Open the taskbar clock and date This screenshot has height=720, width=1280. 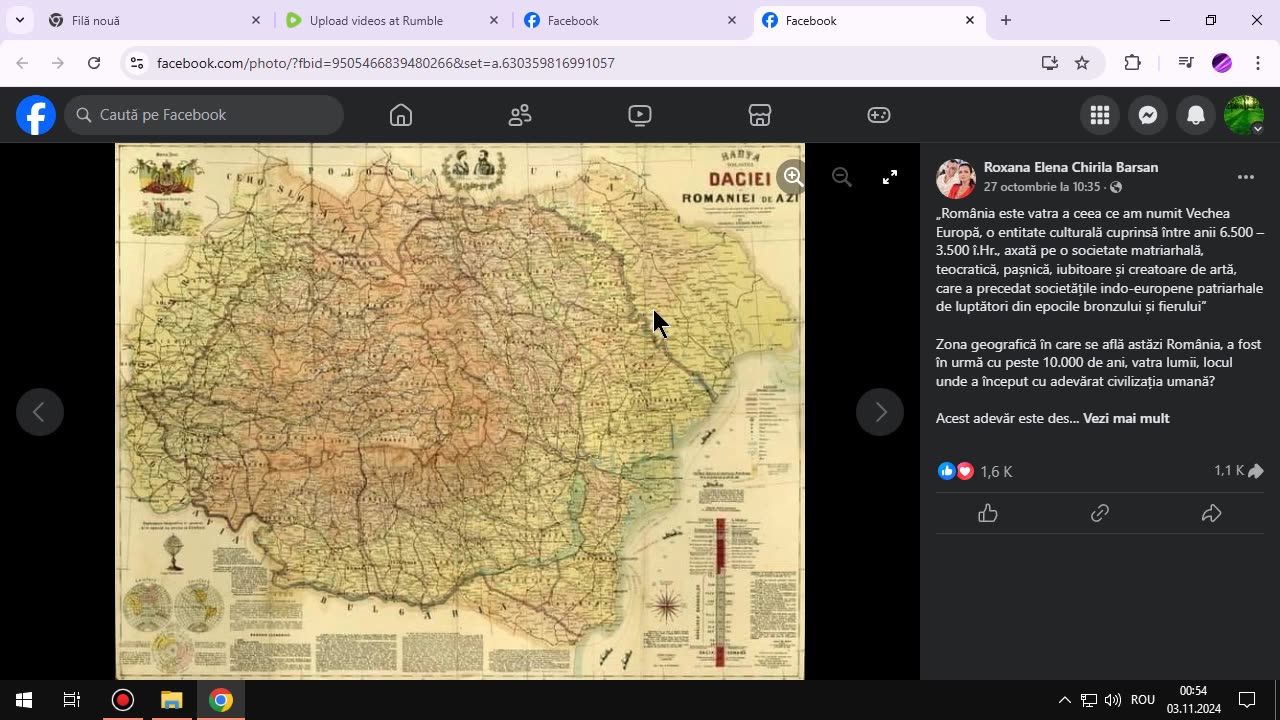click(x=1193, y=700)
